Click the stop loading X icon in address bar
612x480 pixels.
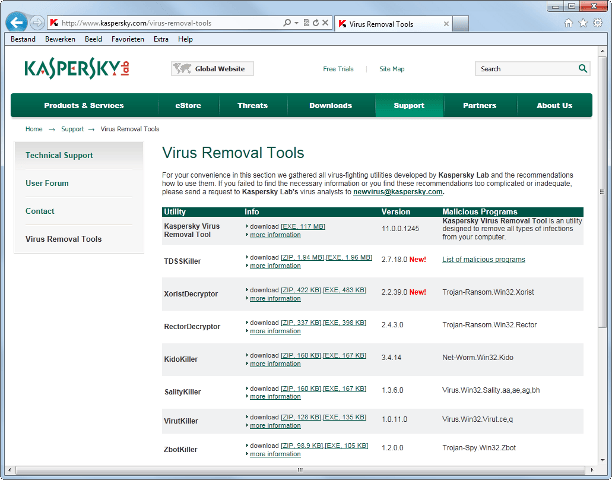[325, 23]
